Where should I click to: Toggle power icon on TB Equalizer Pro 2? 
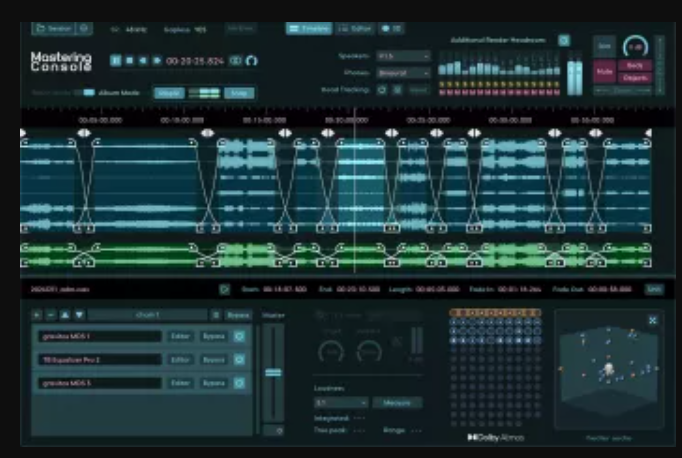pos(239,360)
